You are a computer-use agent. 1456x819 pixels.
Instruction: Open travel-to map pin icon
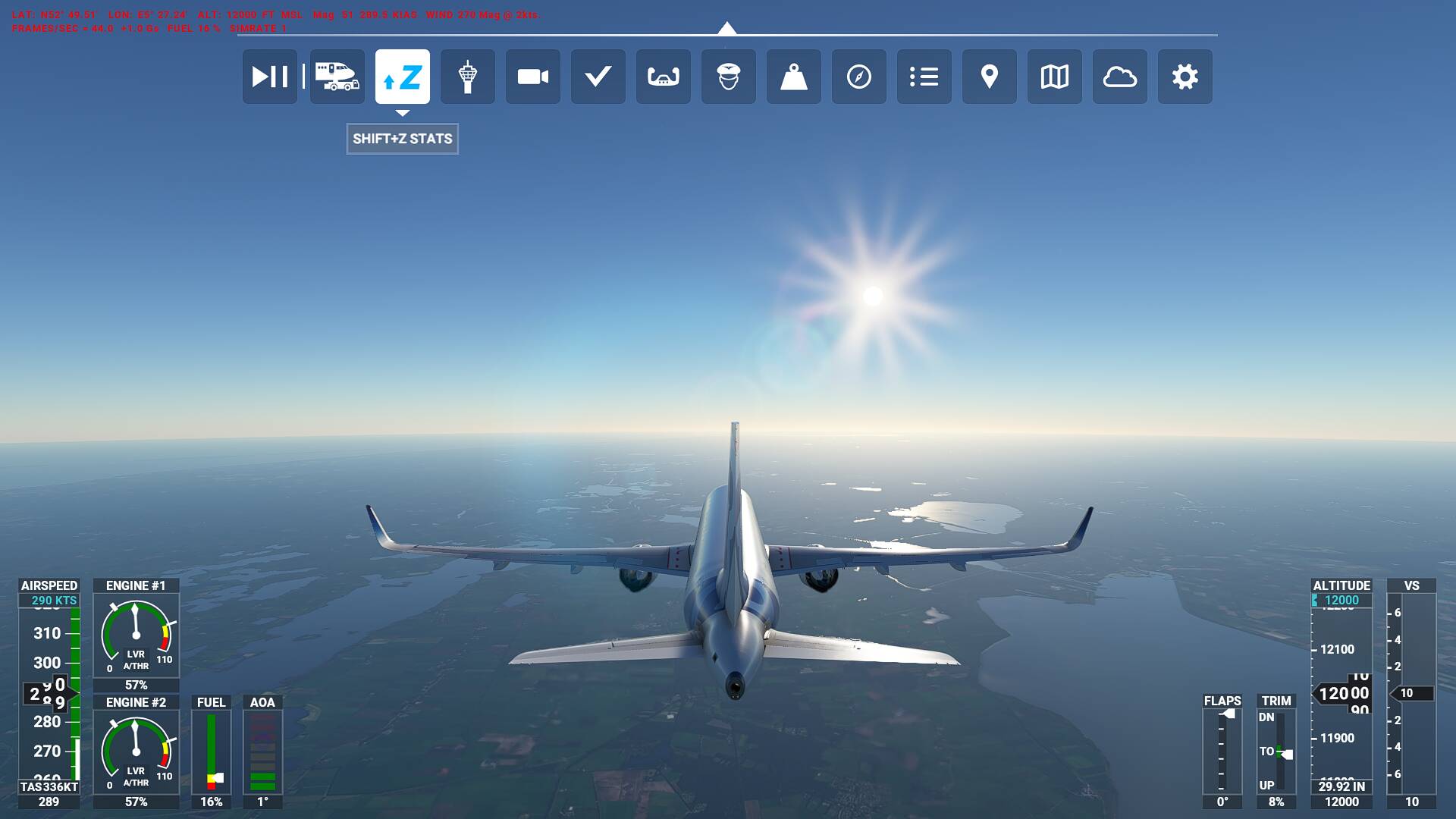tap(990, 77)
